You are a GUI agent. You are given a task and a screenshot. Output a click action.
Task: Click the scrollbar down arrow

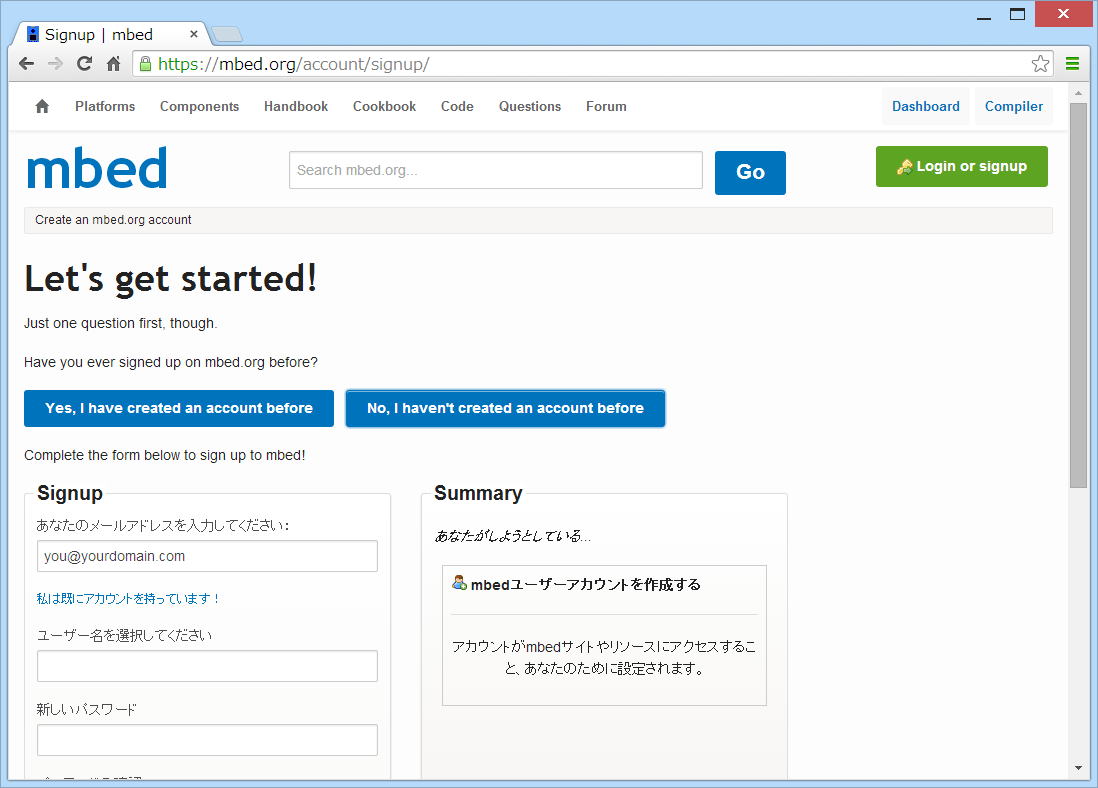[1078, 768]
